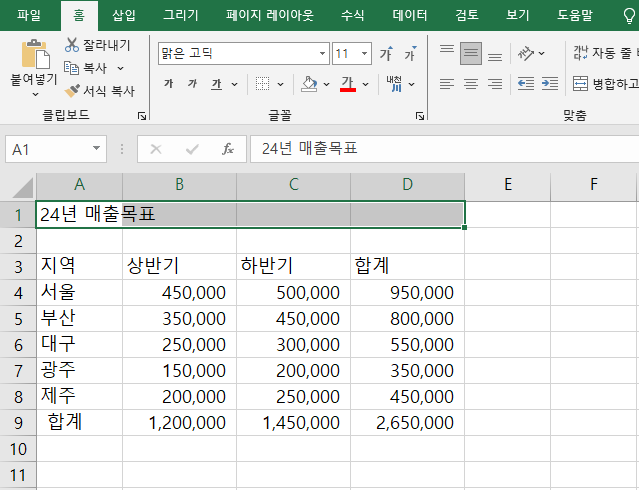
Task: Toggle underline formatting
Action: (216, 84)
